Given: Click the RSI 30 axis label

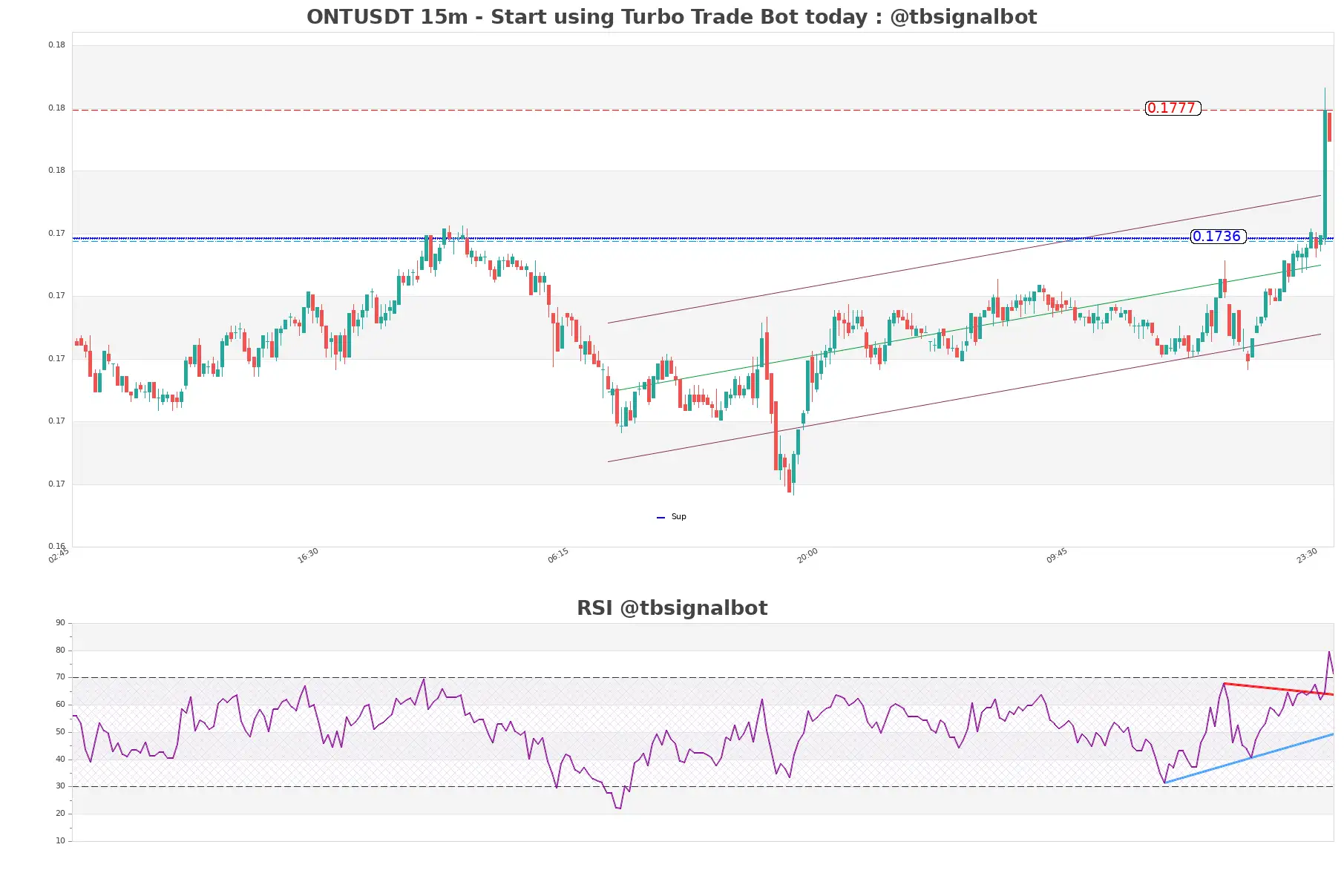Looking at the screenshot, I should pos(60,786).
